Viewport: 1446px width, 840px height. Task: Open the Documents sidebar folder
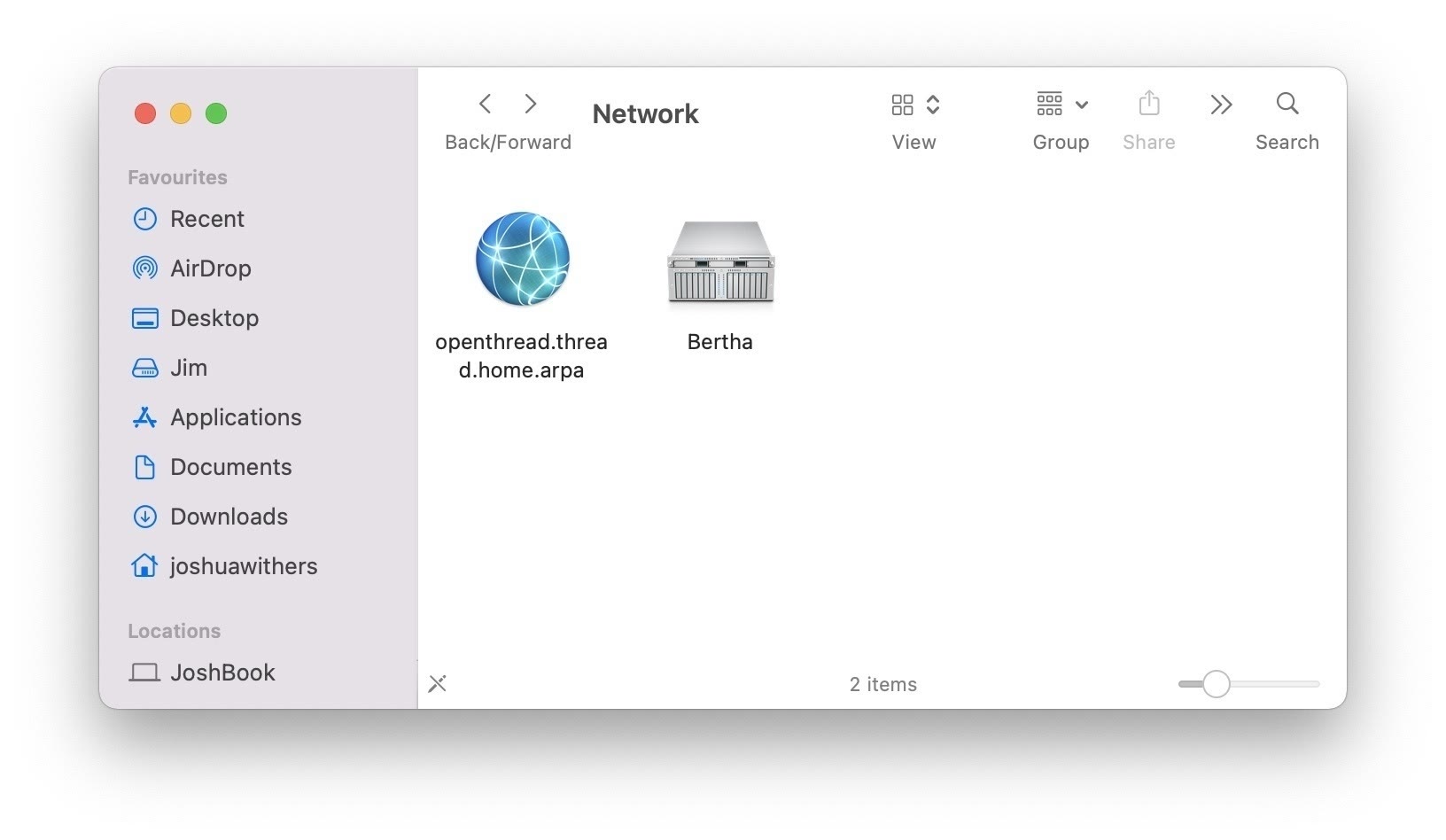click(230, 467)
